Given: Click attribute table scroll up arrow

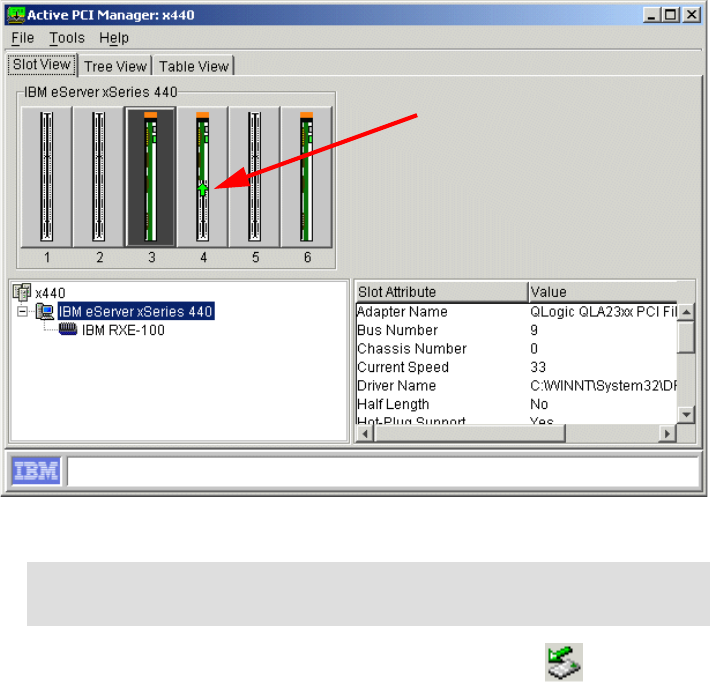Looking at the screenshot, I should 686,312.
